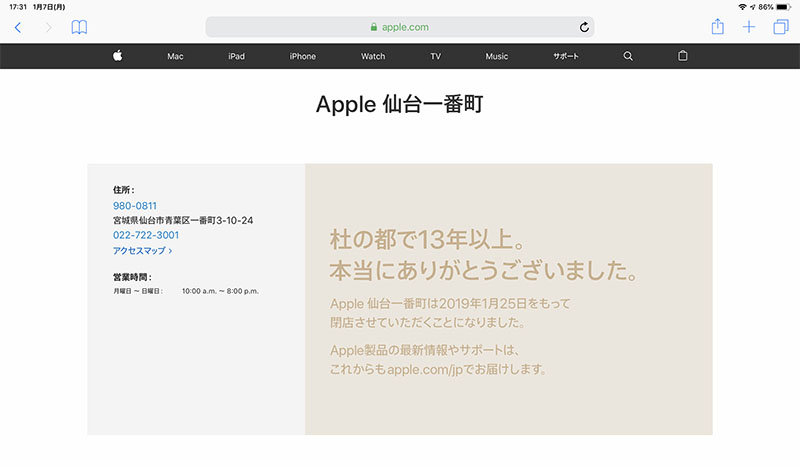The height and width of the screenshot is (467, 800).
Task: Select text Apple製品の最新情報やサポートは、
Action: coord(425,350)
